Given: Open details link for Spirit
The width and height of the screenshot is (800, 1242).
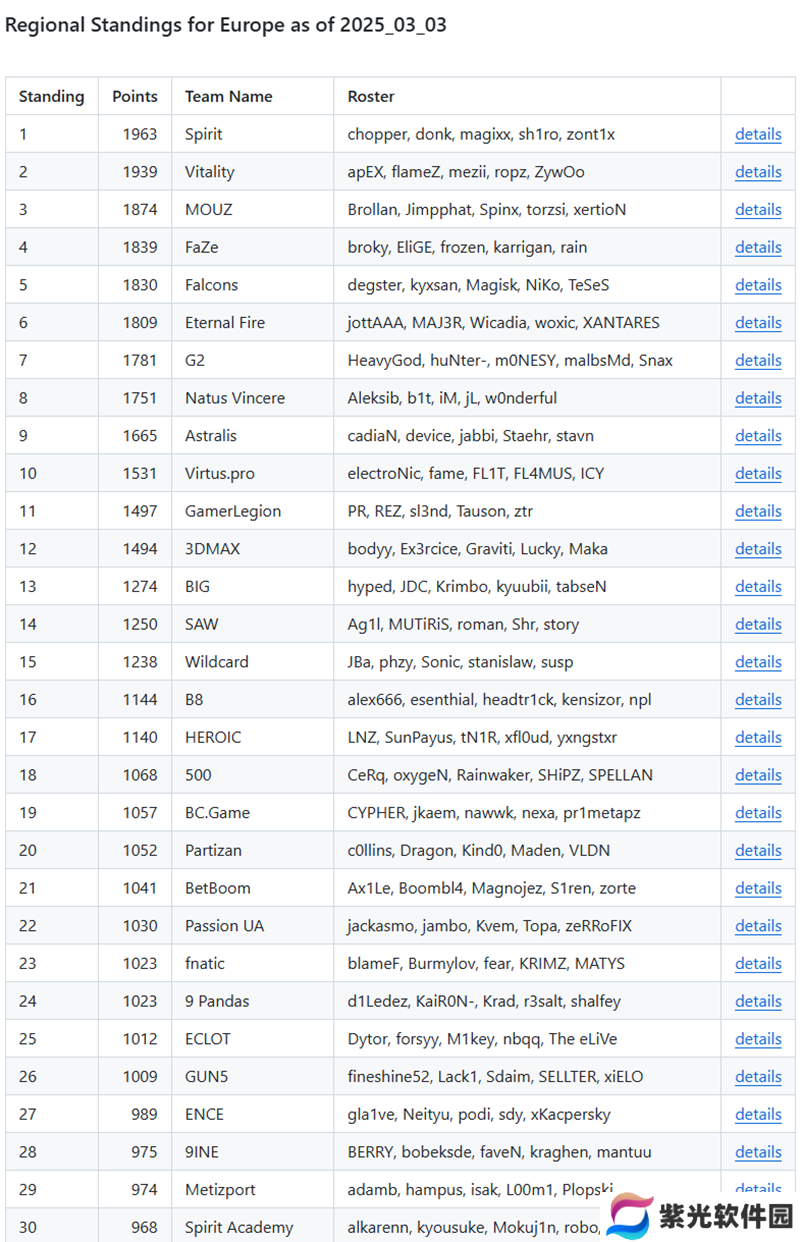Looking at the screenshot, I should 758,134.
